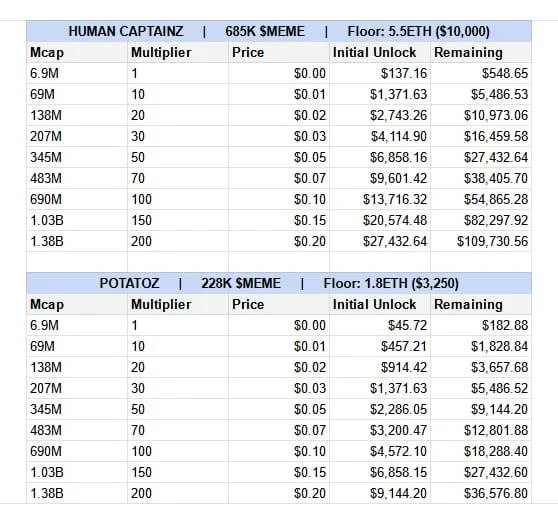Image resolution: width=558 pixels, height=520 pixels.
Task: Click the first table's Multiplier column header
Action: coord(178,52)
